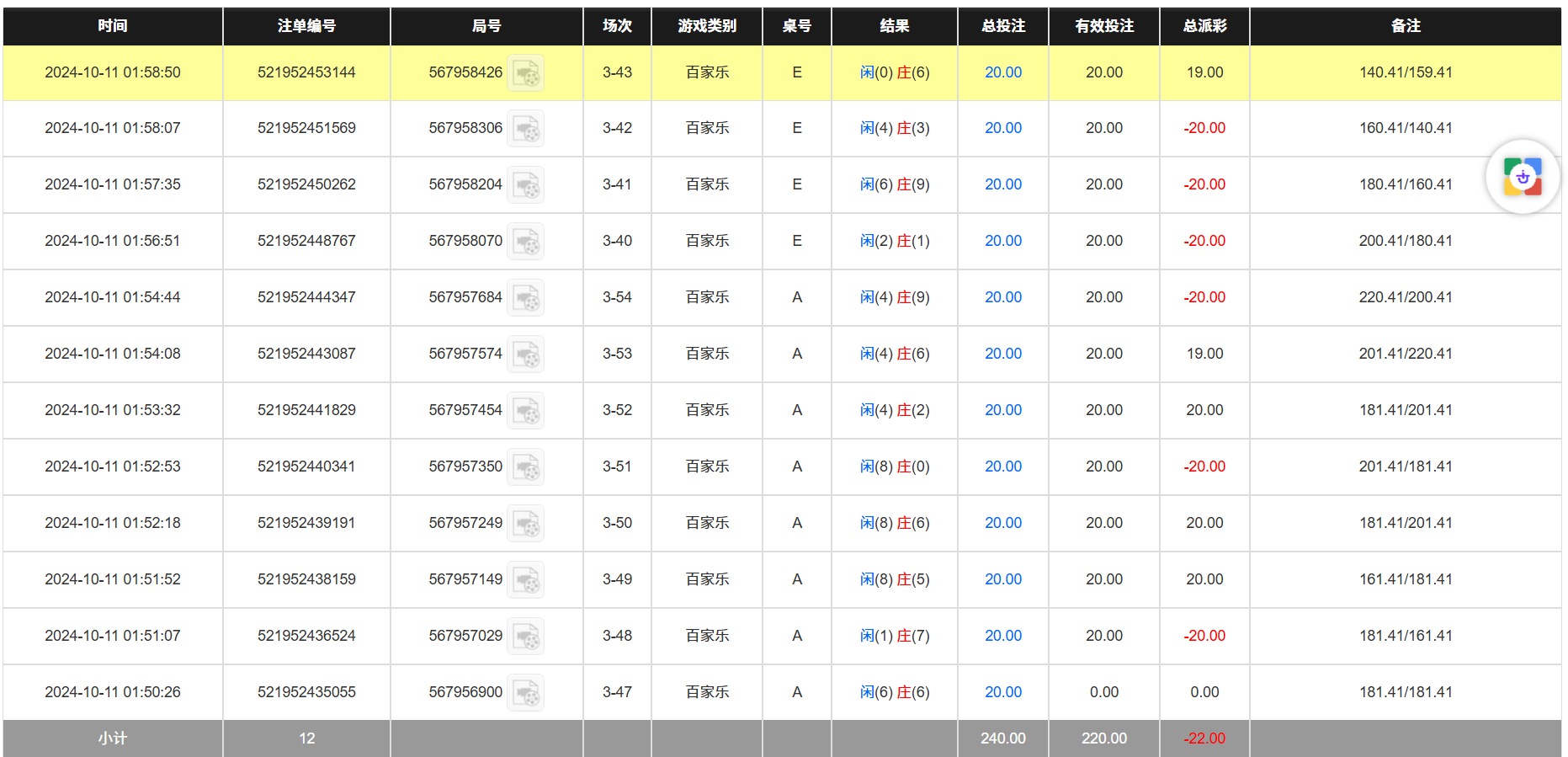This screenshot has height=757, width=1568.
Task: Open replay icon next to 567958204
Action: (526, 185)
